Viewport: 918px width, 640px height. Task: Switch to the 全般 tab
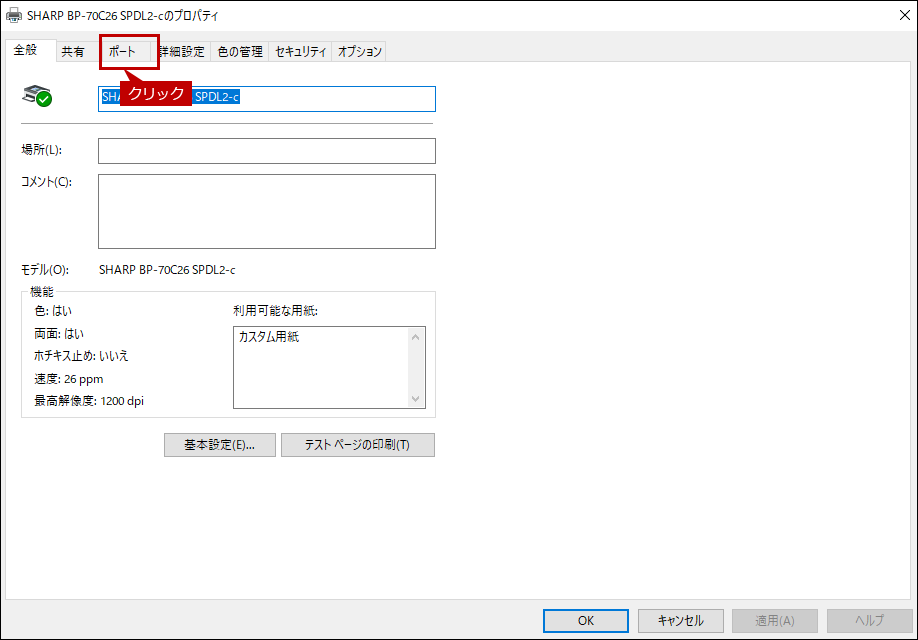26,51
